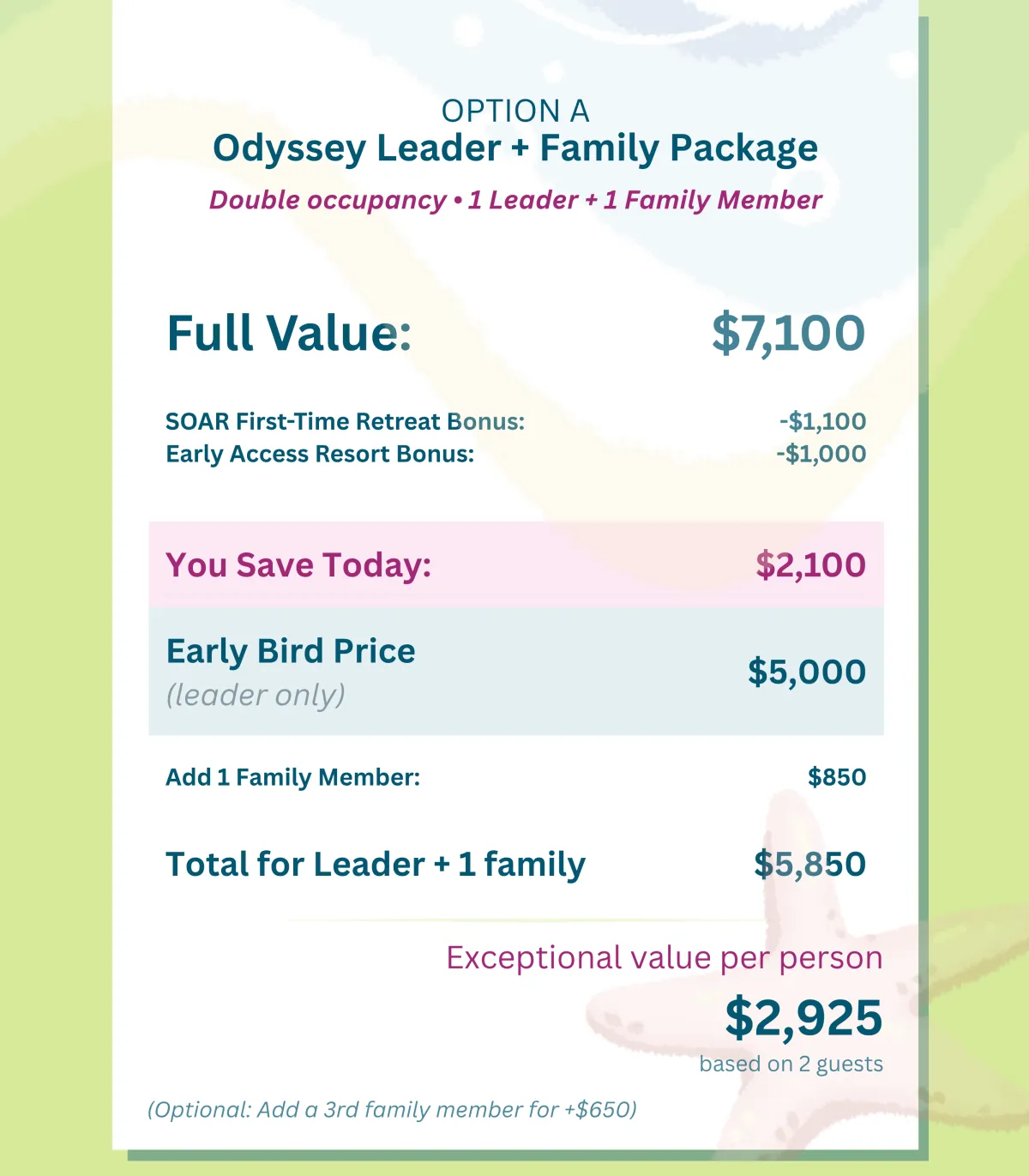Click the optional 3rd family member note
The image size is (1029, 1176).
click(x=392, y=1109)
